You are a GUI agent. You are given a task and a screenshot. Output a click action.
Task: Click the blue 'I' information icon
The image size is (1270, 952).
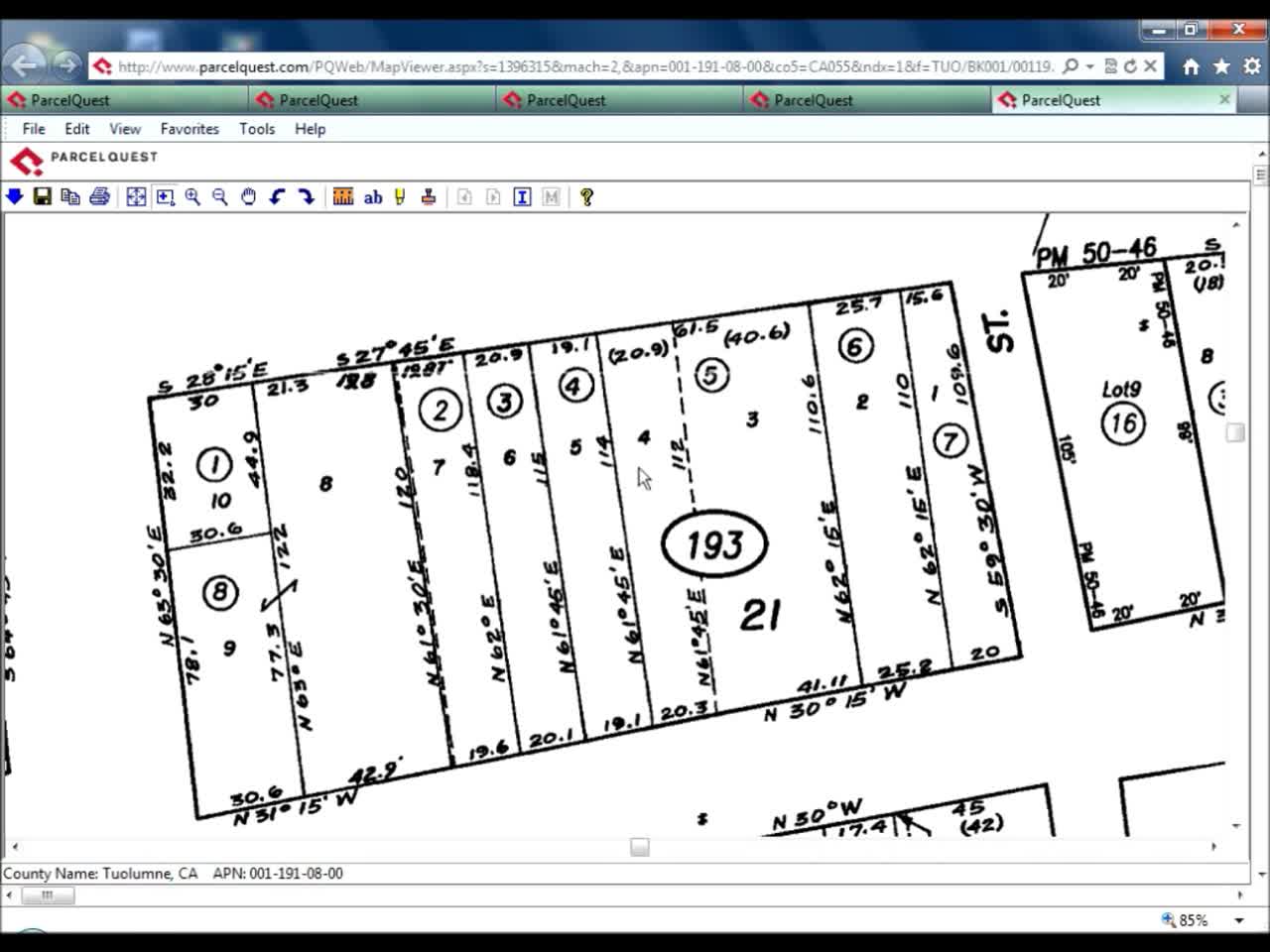coord(522,196)
